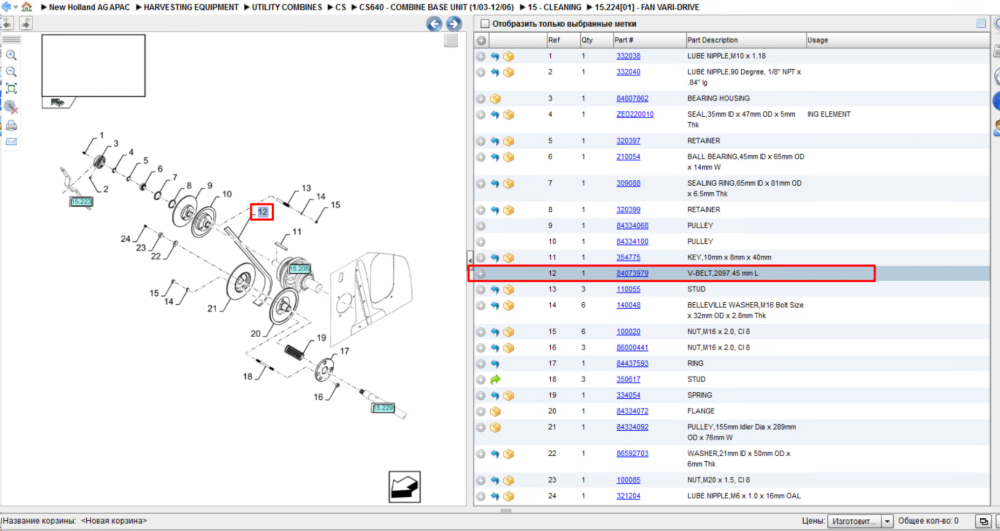The height and width of the screenshot is (531, 1000).
Task: Open the linked section label 15.229
Action: pos(383,408)
